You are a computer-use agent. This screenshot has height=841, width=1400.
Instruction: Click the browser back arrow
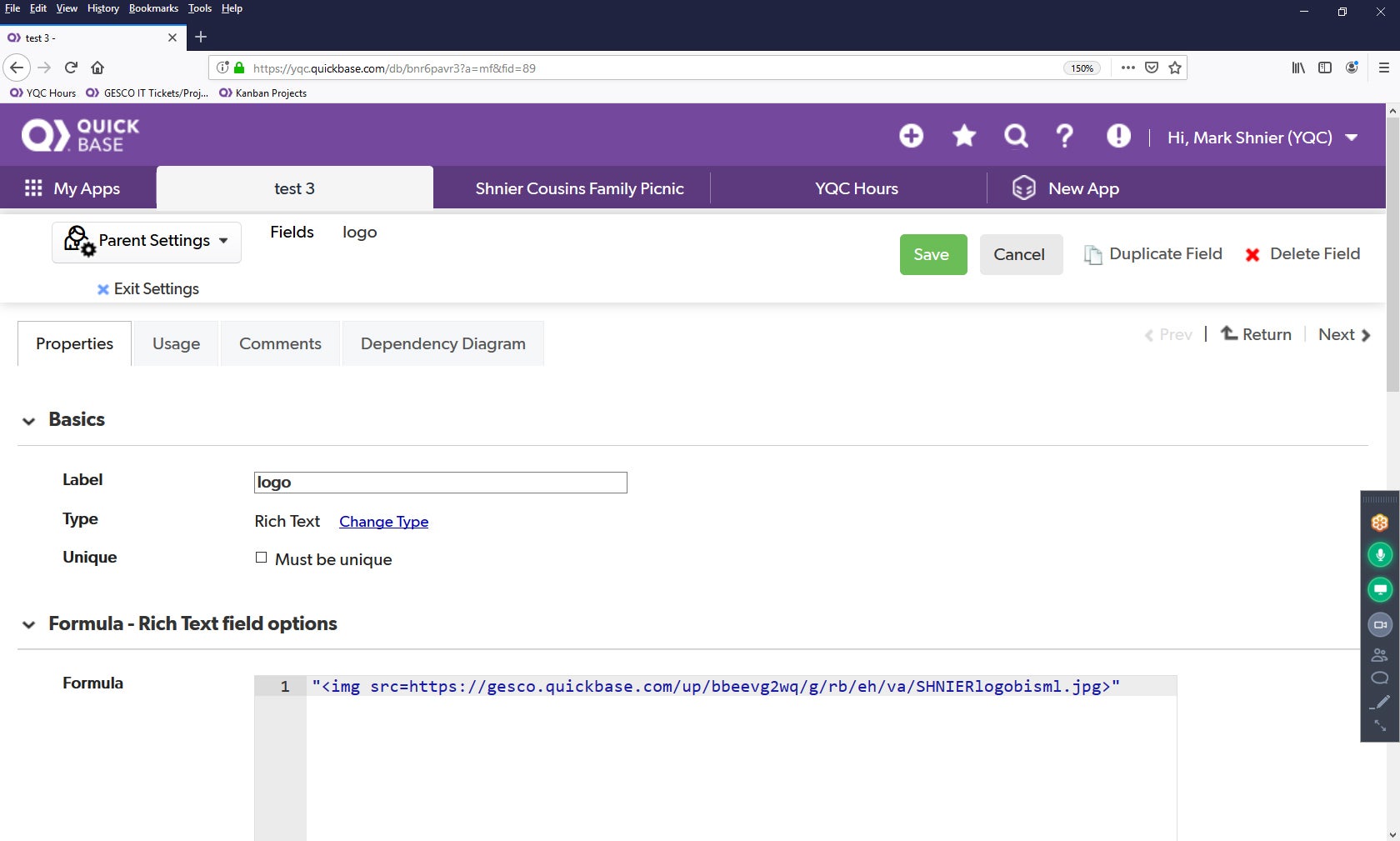click(x=17, y=68)
